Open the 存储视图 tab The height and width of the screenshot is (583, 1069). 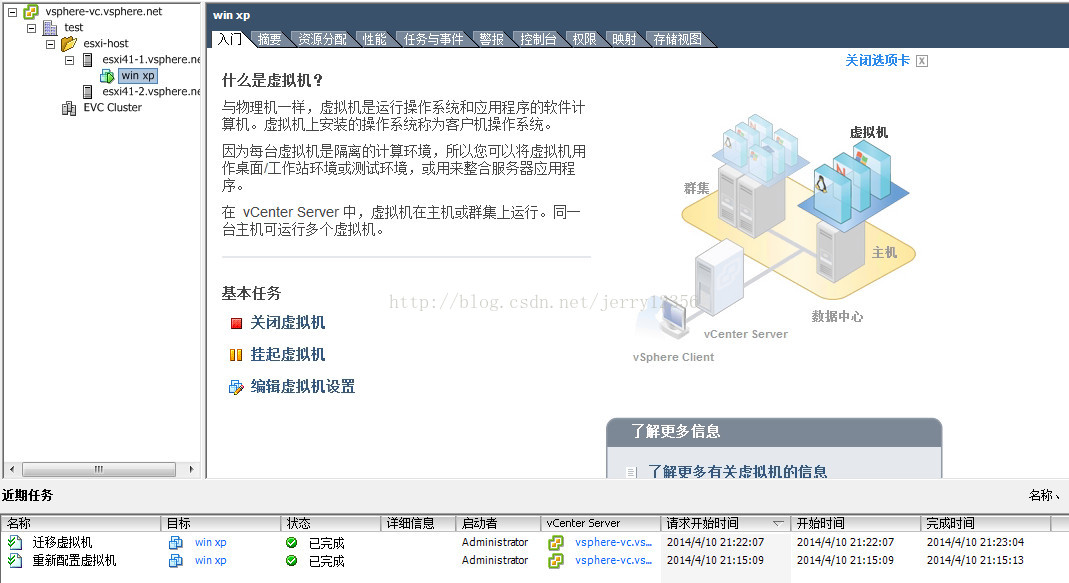coord(677,40)
